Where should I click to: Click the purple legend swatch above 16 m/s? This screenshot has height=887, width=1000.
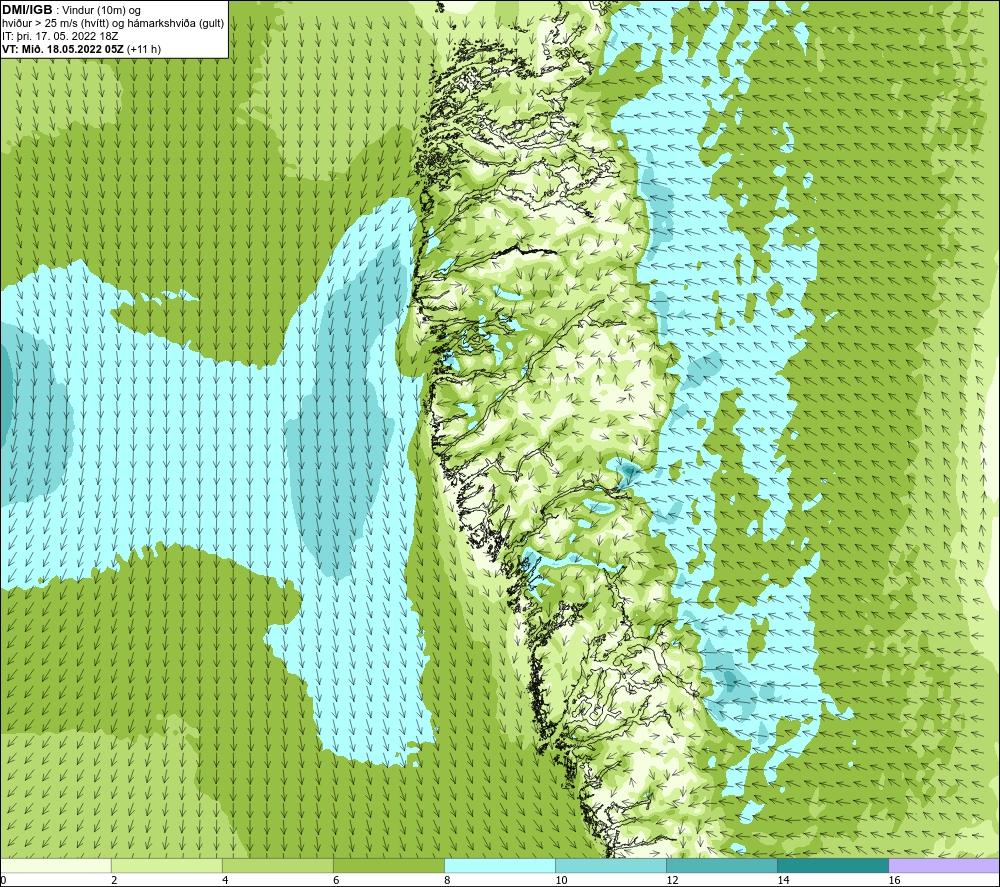944,866
